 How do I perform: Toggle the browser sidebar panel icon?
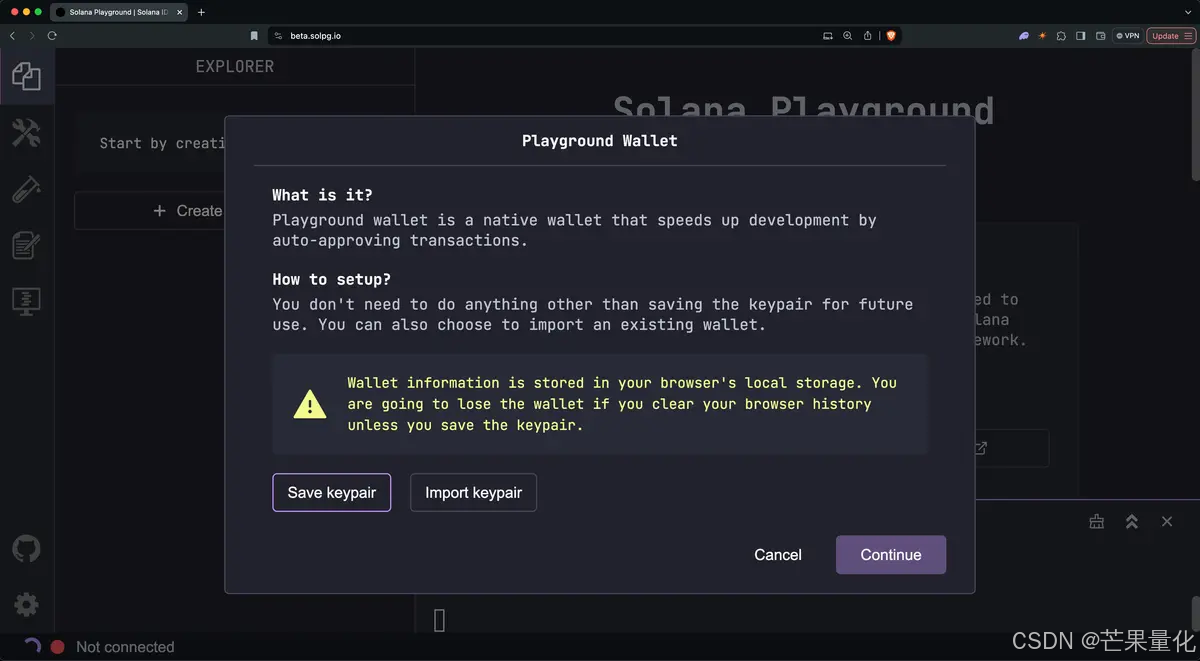pyautogui.click(x=1081, y=35)
